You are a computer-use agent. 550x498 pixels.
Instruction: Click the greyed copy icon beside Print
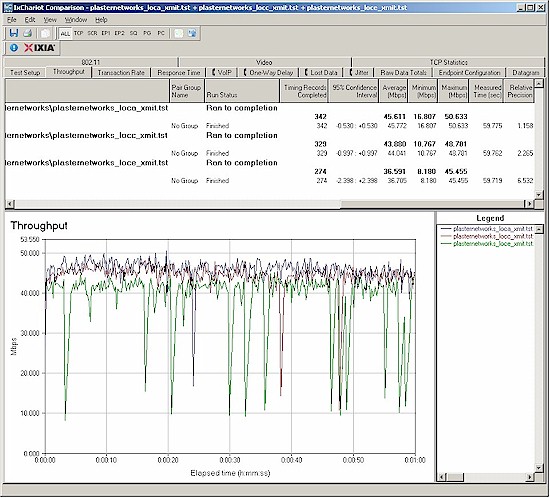(x=45, y=33)
